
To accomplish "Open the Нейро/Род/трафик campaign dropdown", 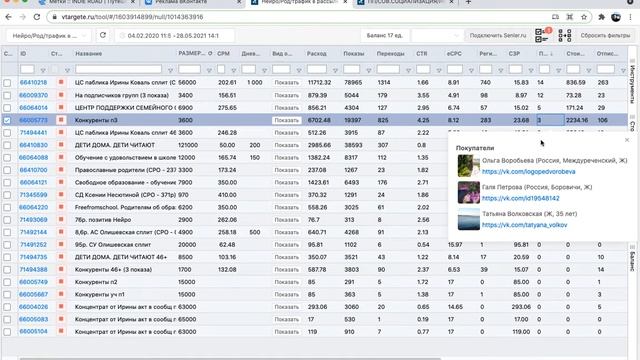I will click(x=49, y=36).
